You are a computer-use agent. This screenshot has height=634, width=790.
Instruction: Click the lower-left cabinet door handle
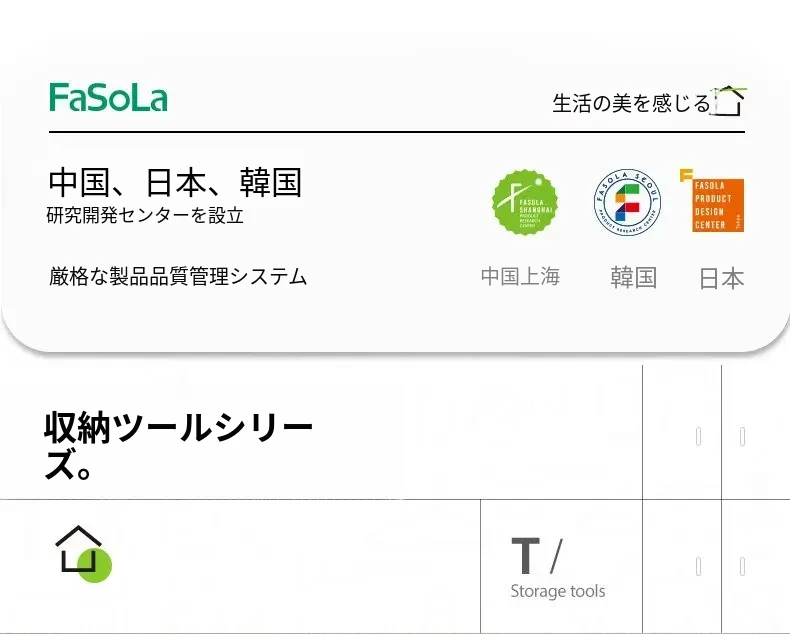click(x=698, y=567)
